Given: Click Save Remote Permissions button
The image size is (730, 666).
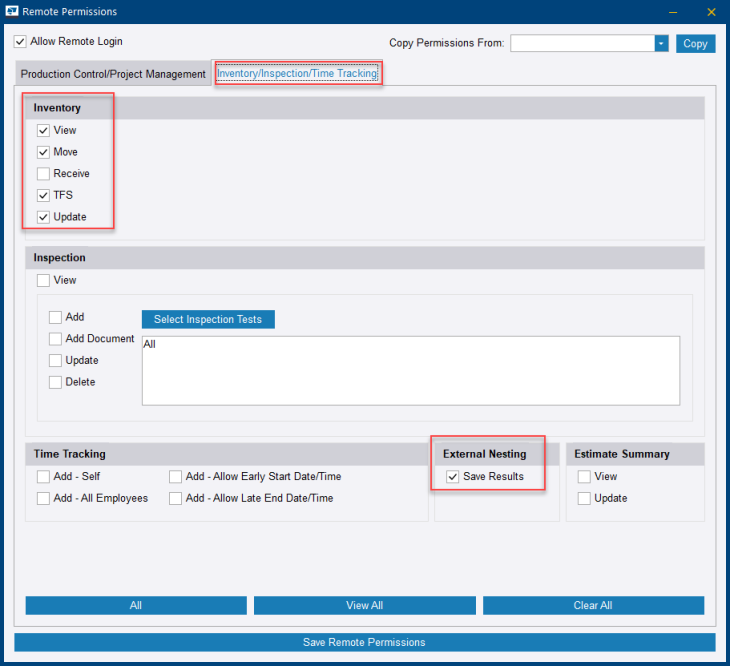Looking at the screenshot, I should click(x=364, y=642).
